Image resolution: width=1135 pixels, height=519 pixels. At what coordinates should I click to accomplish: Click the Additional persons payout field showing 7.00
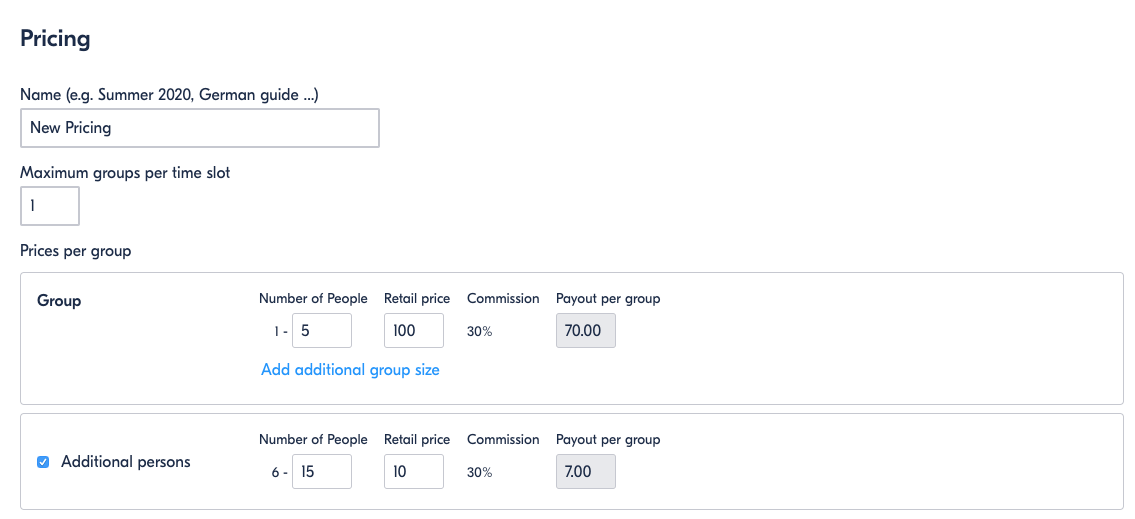(x=585, y=472)
